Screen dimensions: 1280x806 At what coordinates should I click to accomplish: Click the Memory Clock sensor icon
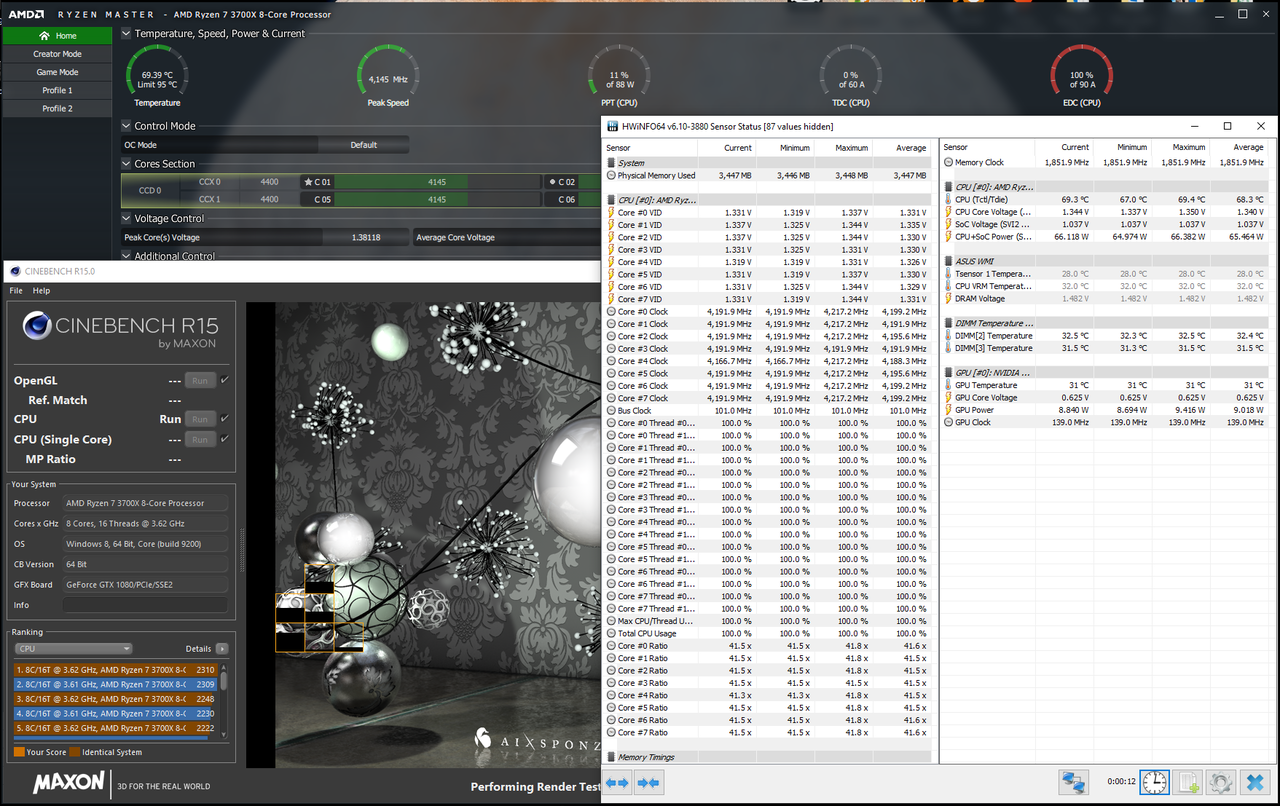tap(948, 162)
